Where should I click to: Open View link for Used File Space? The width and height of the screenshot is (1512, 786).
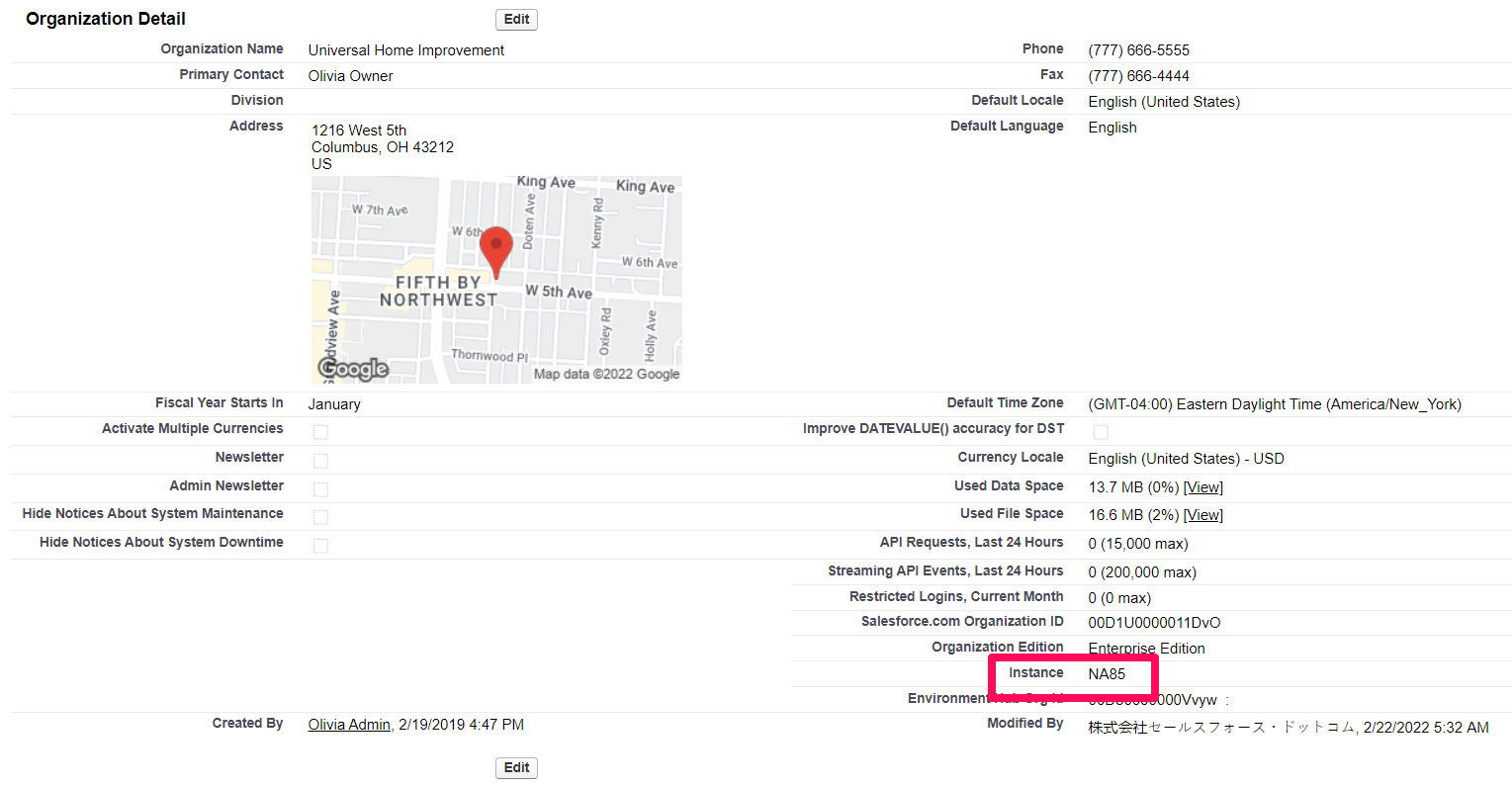tap(1203, 515)
